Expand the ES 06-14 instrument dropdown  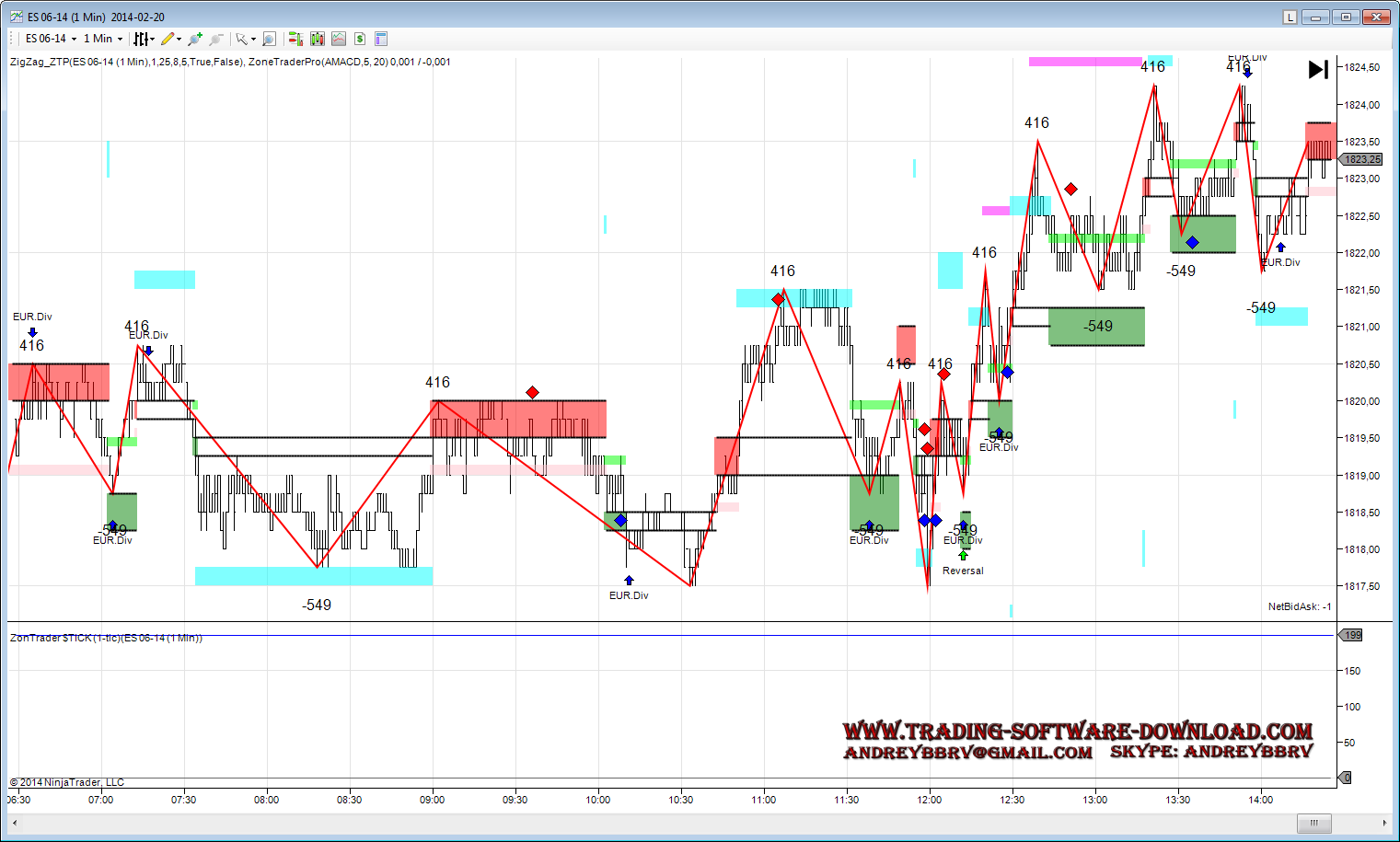point(74,39)
